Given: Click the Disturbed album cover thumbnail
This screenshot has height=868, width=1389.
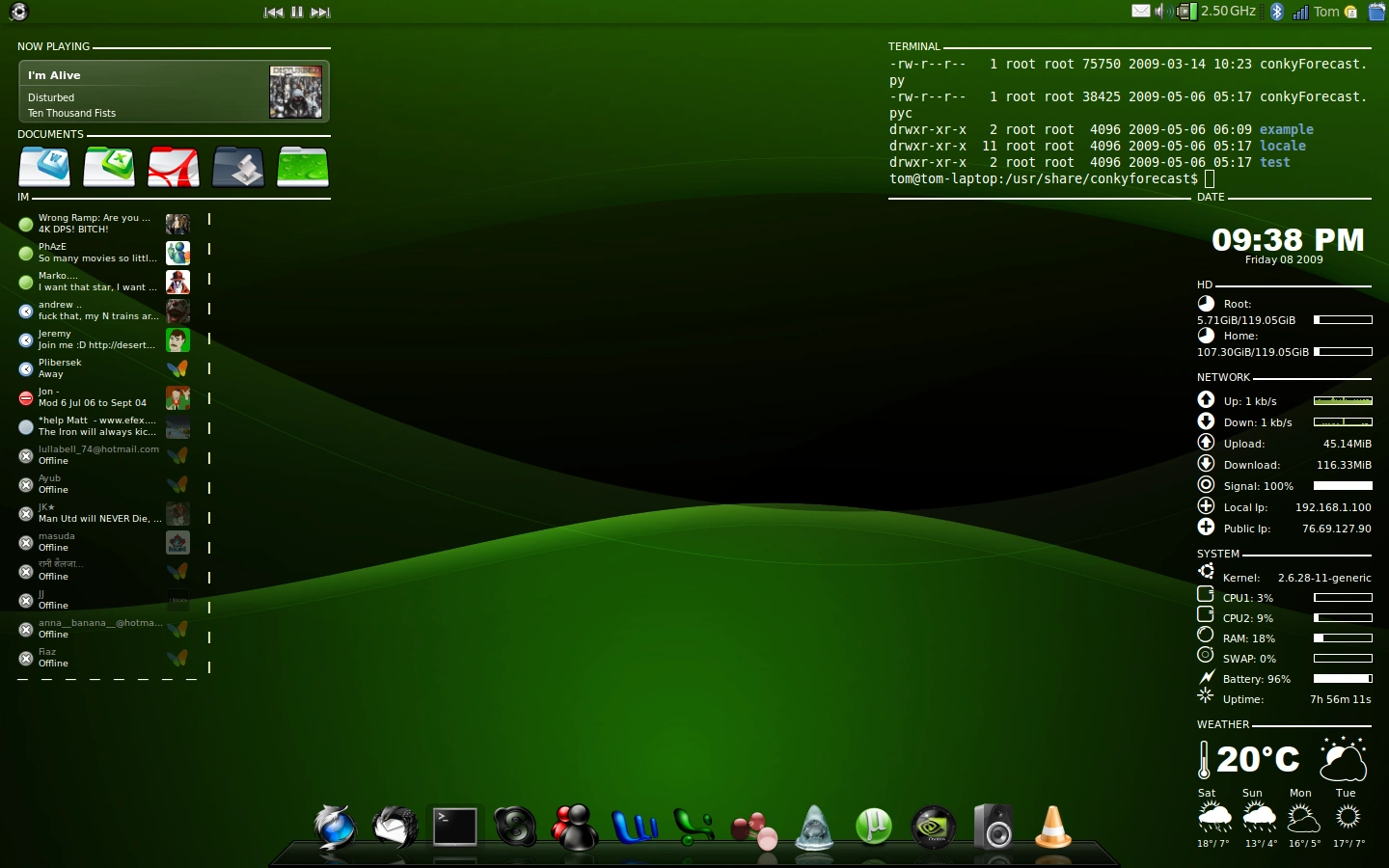Looking at the screenshot, I should (295, 93).
